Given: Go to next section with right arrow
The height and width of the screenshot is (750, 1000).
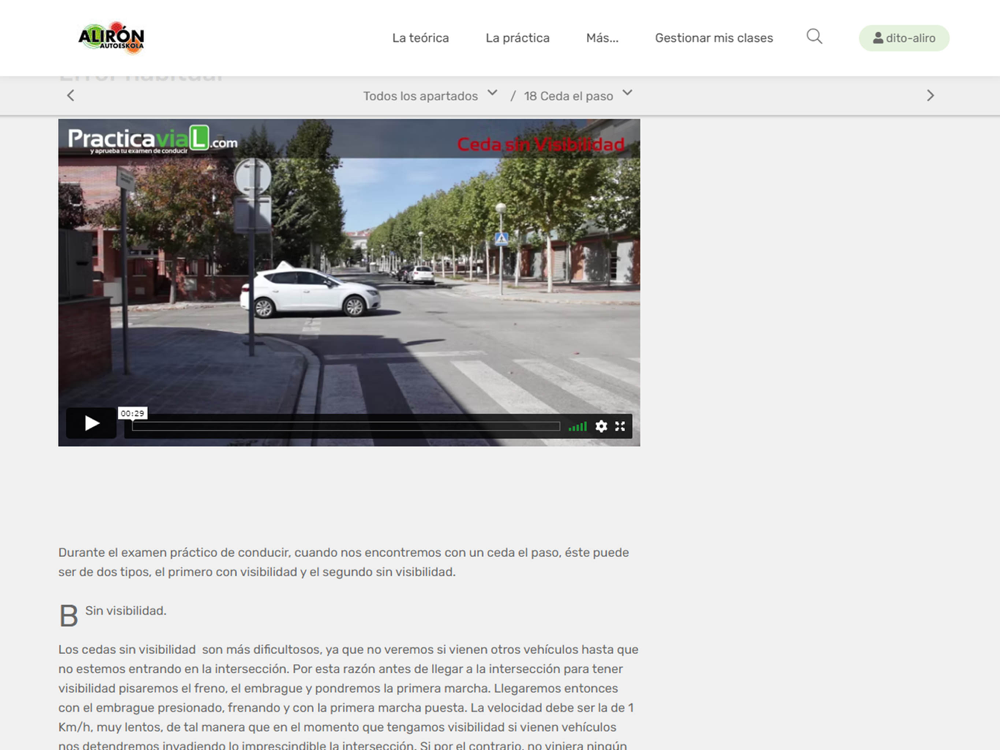Looking at the screenshot, I should pyautogui.click(x=930, y=96).
